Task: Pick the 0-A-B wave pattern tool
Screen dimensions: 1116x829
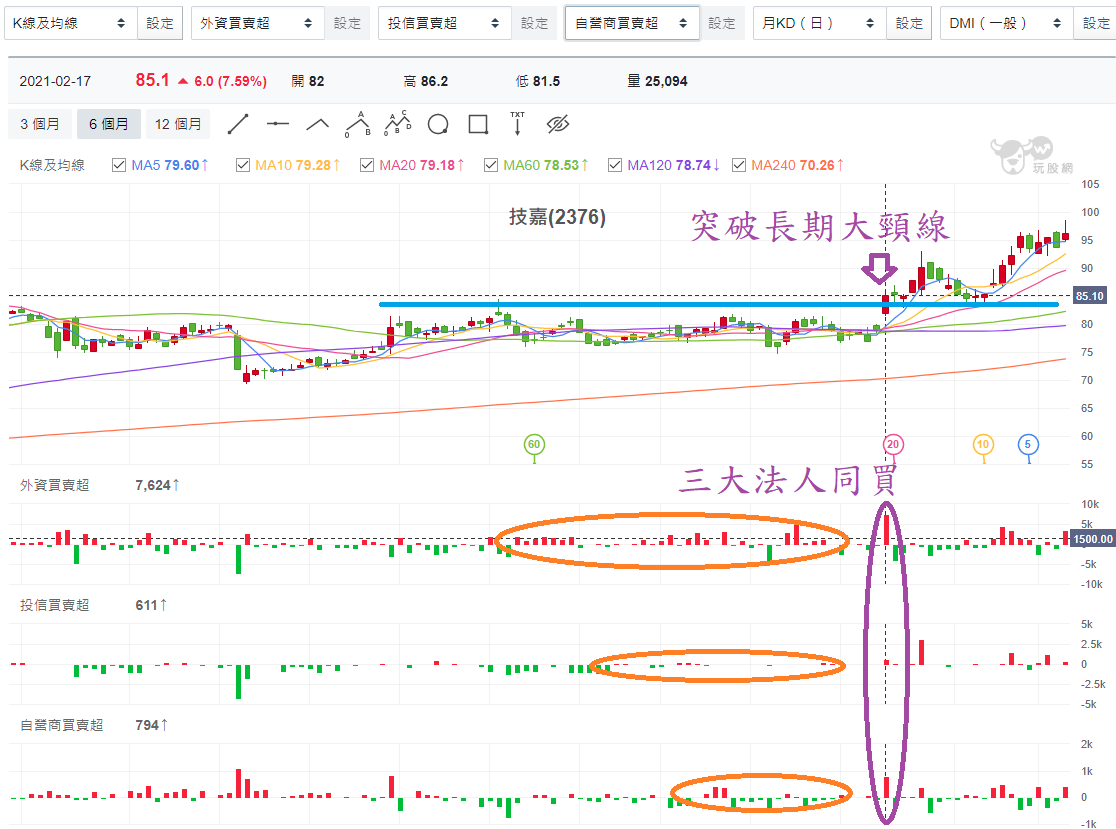Action: (358, 124)
